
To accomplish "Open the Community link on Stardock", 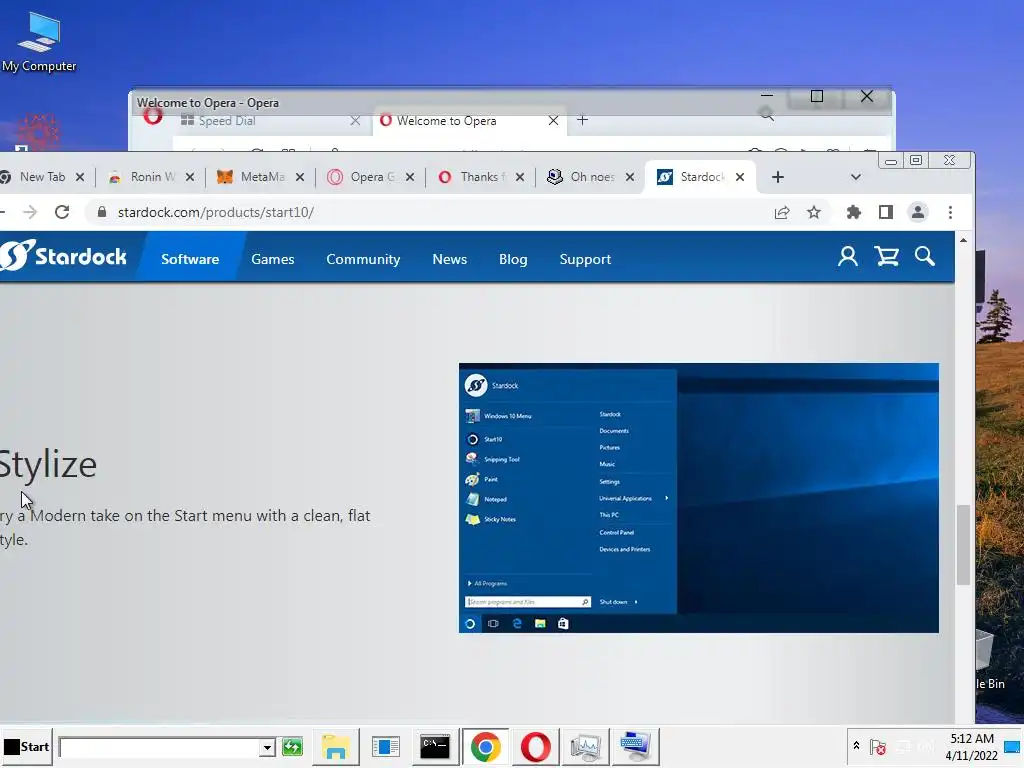I will point(363,259).
